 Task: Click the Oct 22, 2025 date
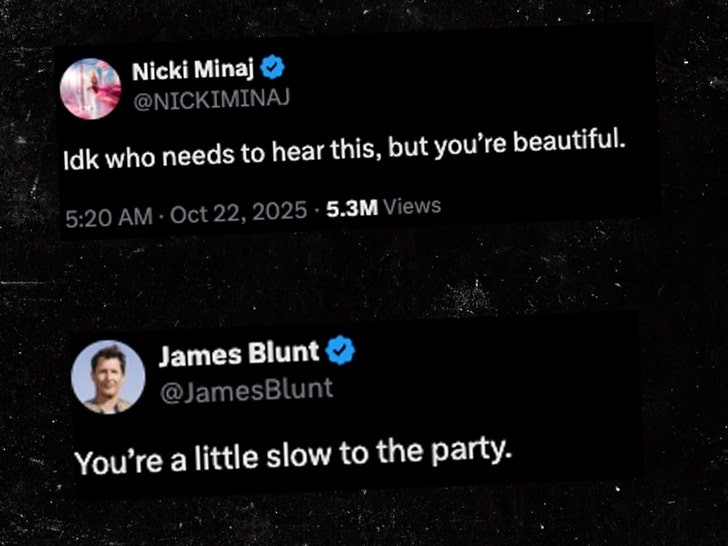pyautogui.click(x=239, y=213)
